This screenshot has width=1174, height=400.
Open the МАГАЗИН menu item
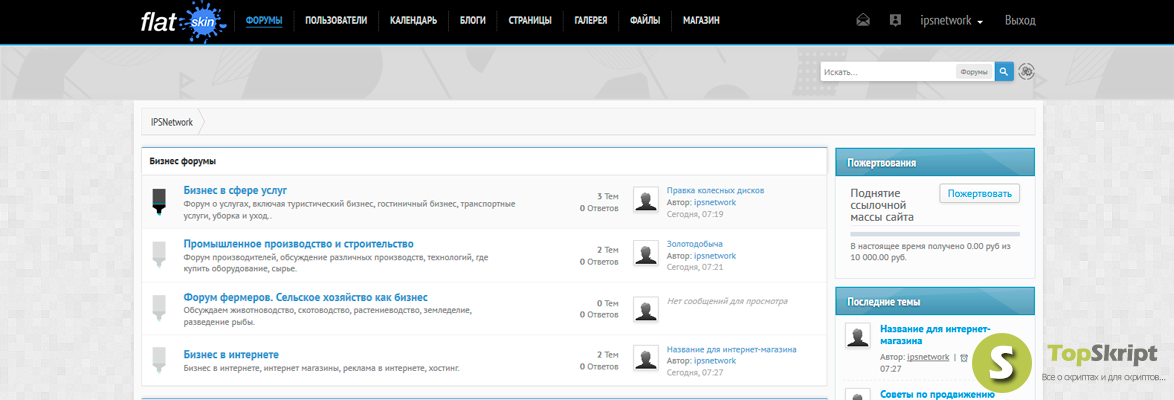pyautogui.click(x=702, y=21)
